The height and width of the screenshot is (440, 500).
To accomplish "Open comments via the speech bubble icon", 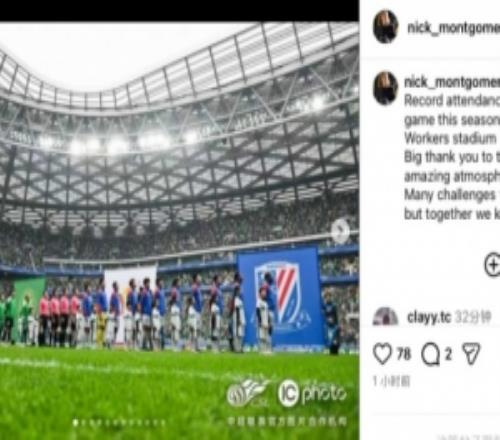I will click(x=430, y=354).
